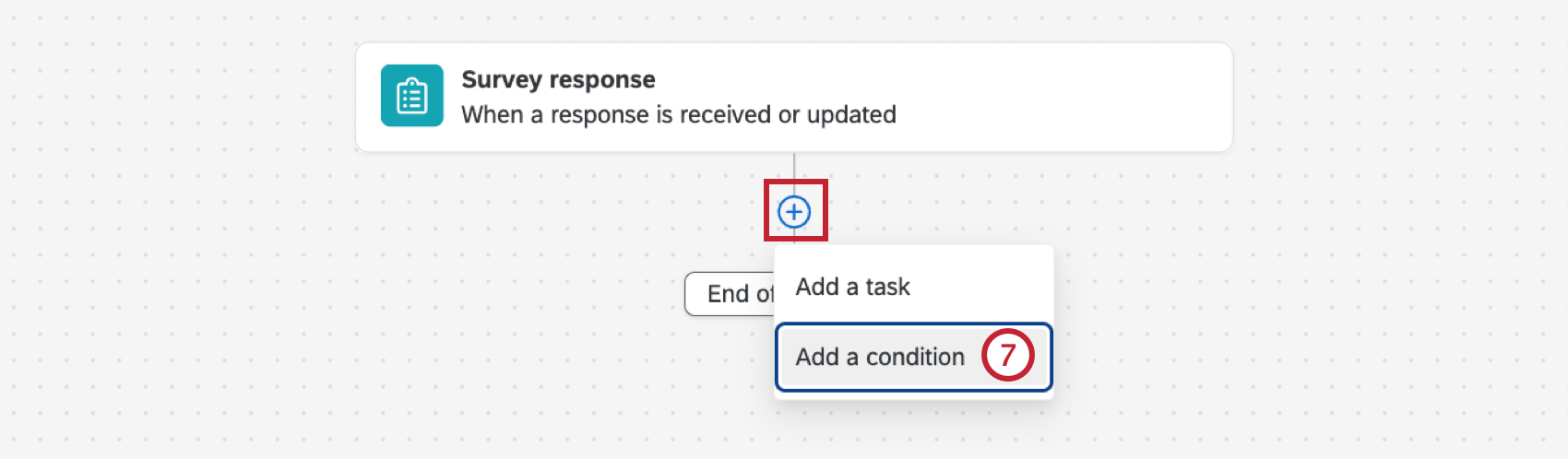Click the blue plus circle icon
This screenshot has width=1568, height=459.
[794, 212]
